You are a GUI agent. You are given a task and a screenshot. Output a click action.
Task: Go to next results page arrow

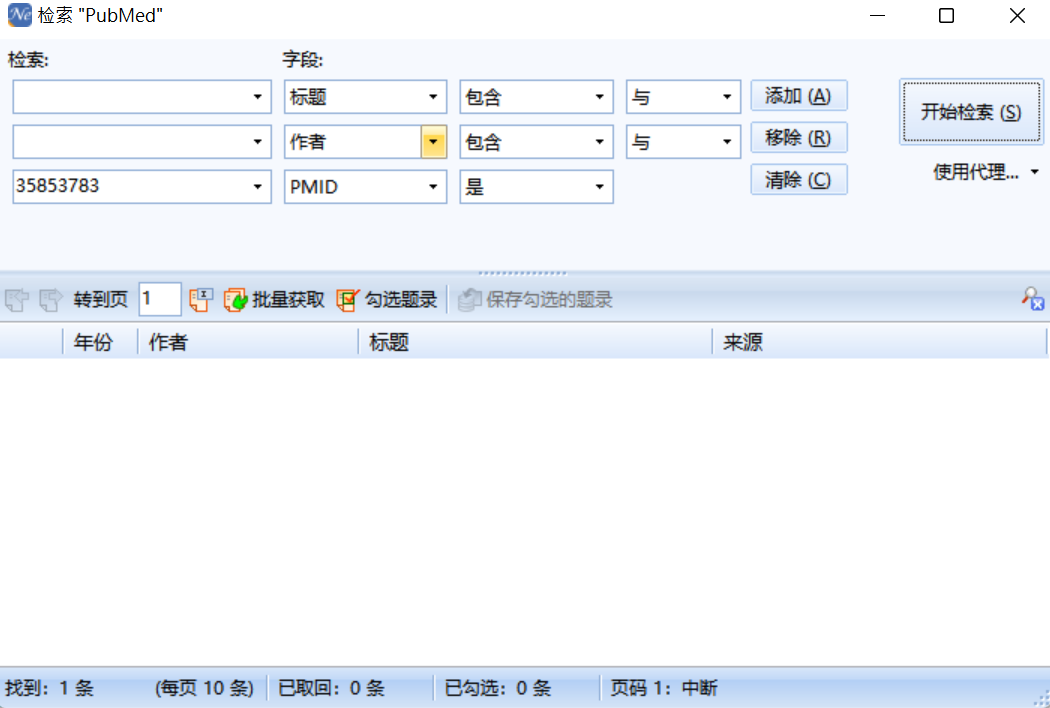(x=50, y=299)
